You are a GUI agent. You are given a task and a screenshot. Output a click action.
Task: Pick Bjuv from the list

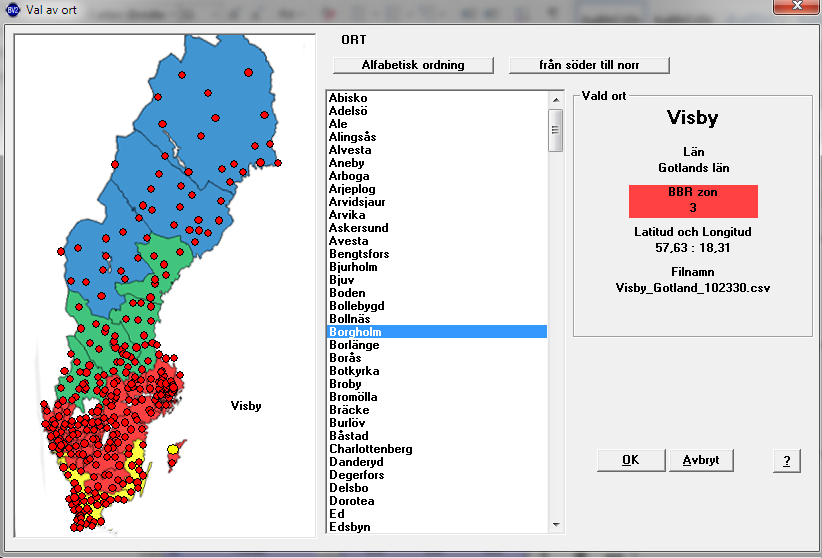437,280
